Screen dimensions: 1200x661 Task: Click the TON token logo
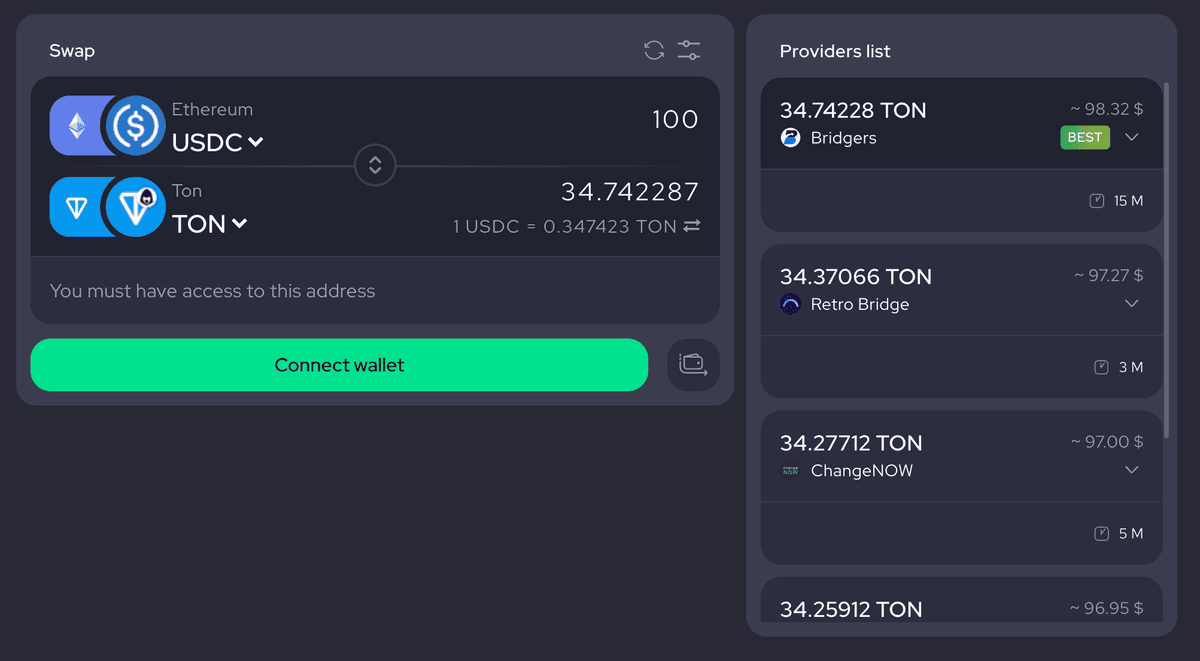pyautogui.click(x=135, y=207)
